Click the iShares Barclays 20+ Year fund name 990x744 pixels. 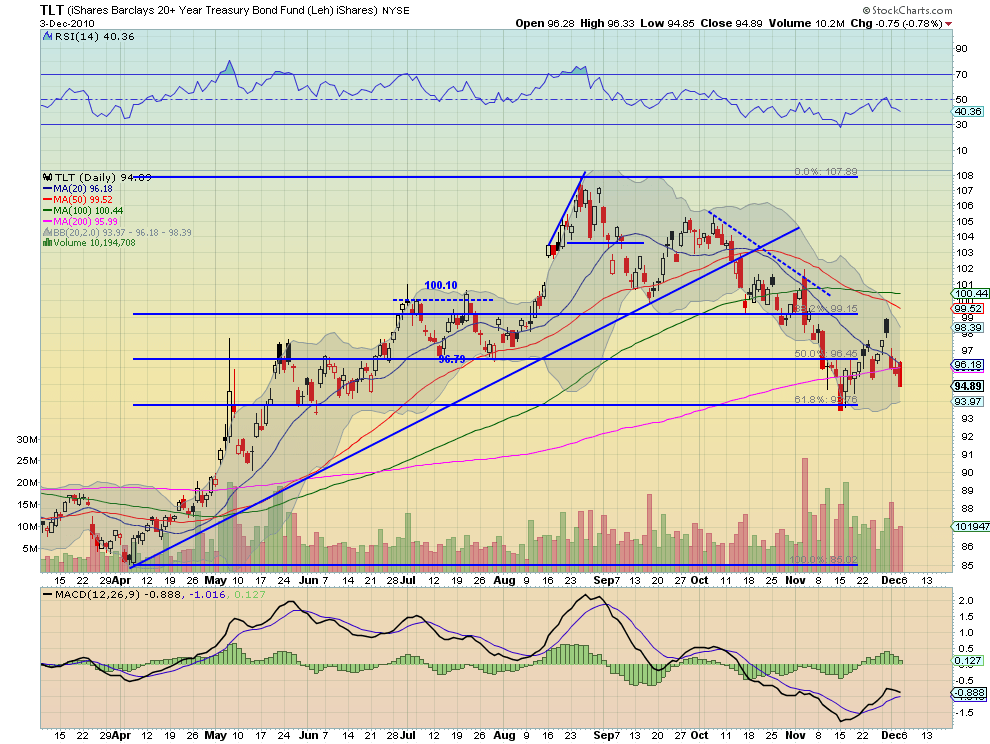pyautogui.click(x=223, y=11)
